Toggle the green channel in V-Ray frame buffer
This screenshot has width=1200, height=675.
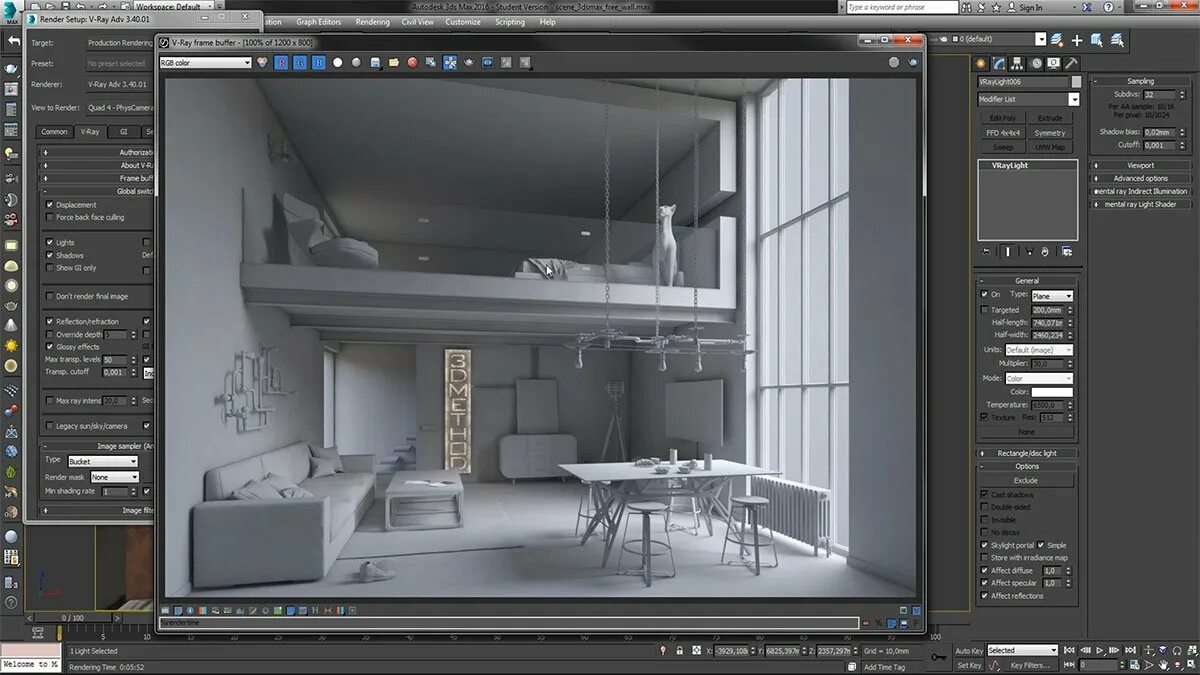[x=300, y=62]
